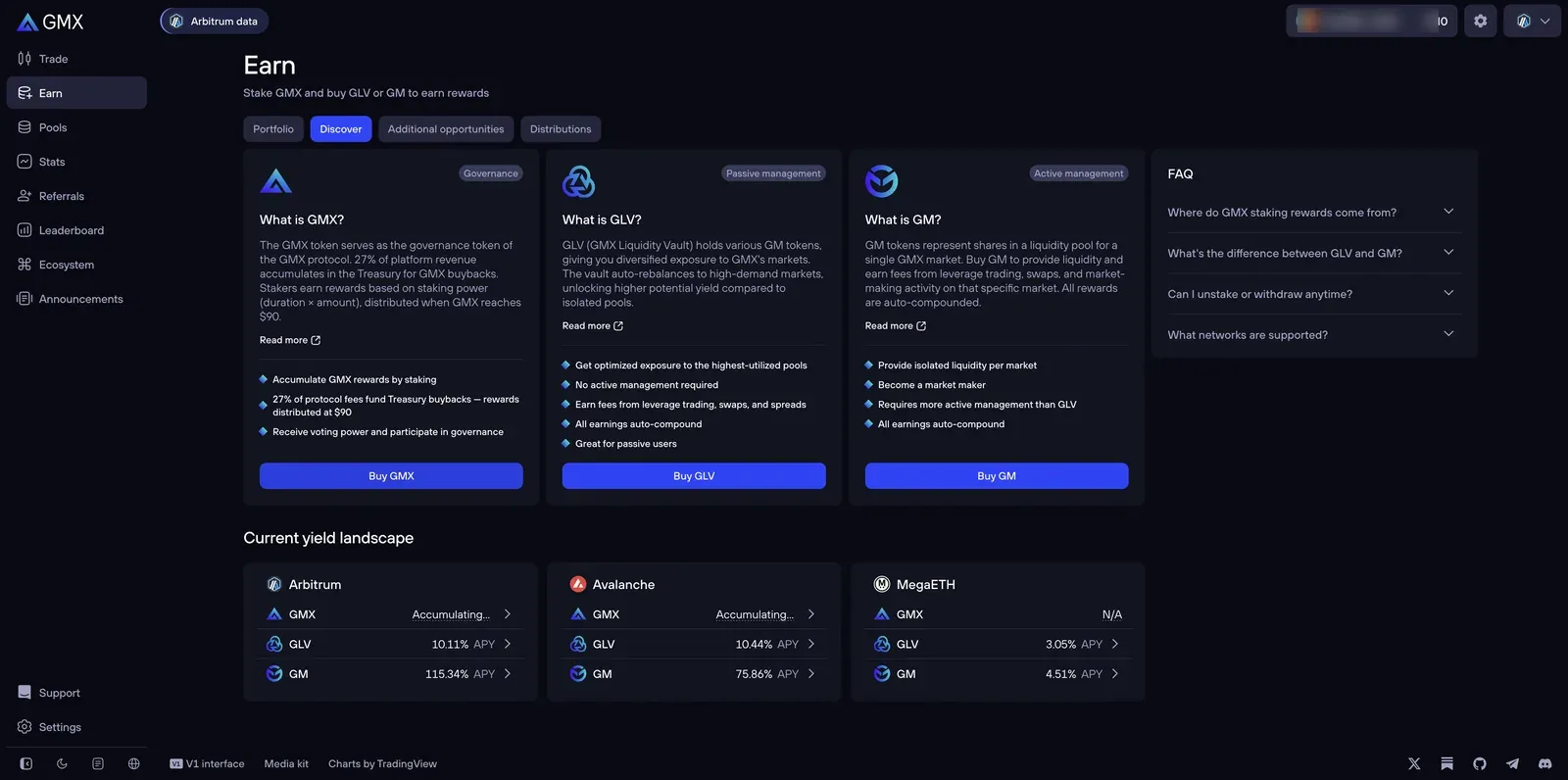Open Read more link under What is GMX
The height and width of the screenshot is (780, 1568).
[x=290, y=340]
